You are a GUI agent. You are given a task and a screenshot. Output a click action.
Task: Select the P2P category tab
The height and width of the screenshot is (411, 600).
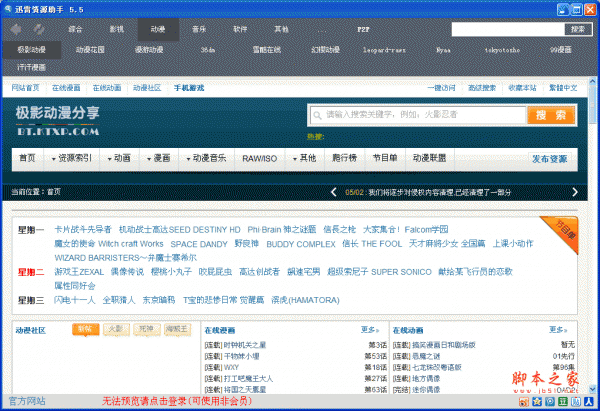coord(363,29)
